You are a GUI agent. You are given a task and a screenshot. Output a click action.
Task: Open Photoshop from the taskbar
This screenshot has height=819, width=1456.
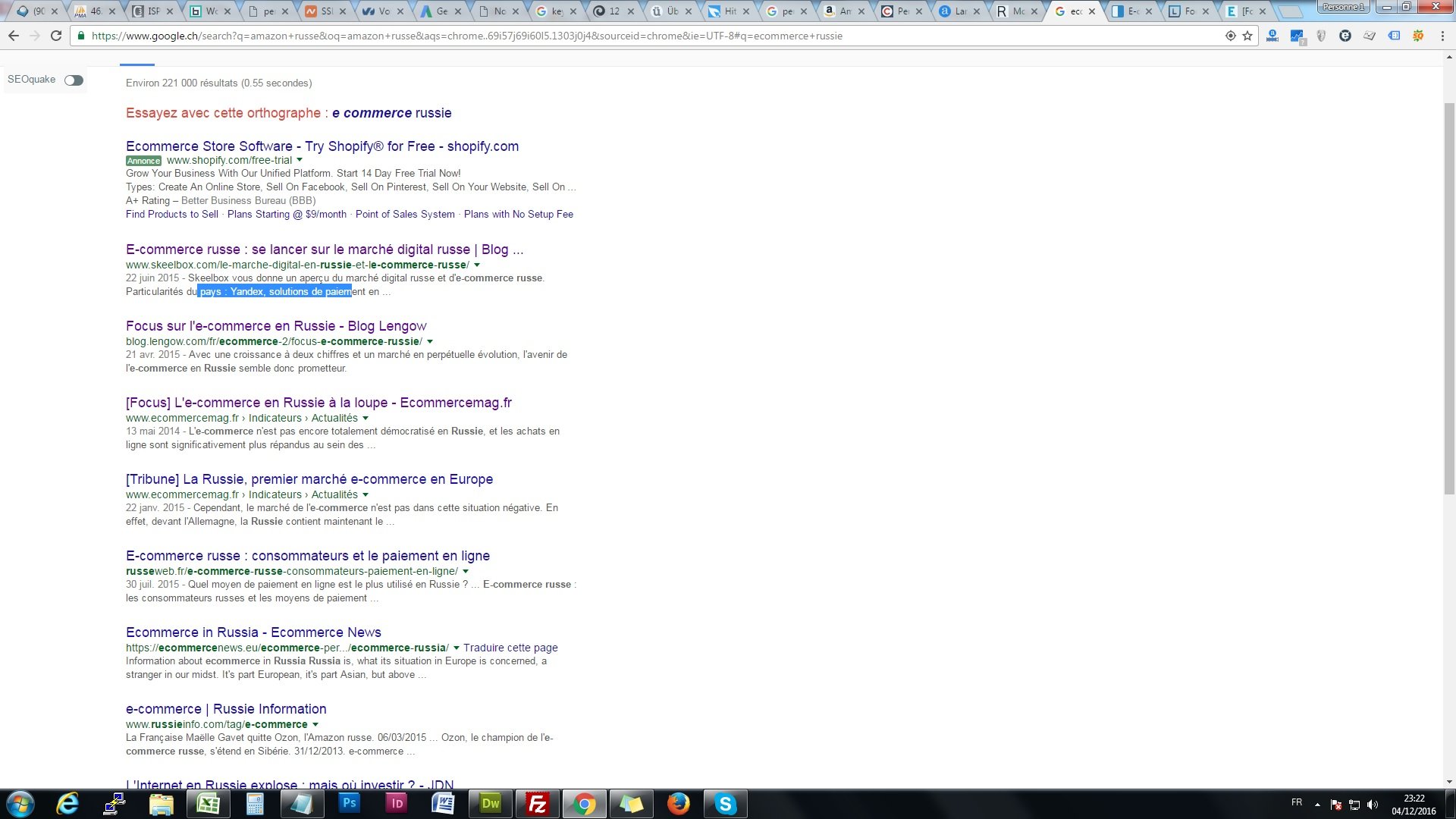[349, 804]
